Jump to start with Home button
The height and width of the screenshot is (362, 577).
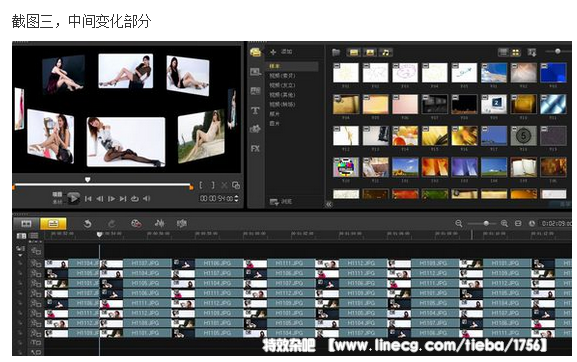click(88, 199)
